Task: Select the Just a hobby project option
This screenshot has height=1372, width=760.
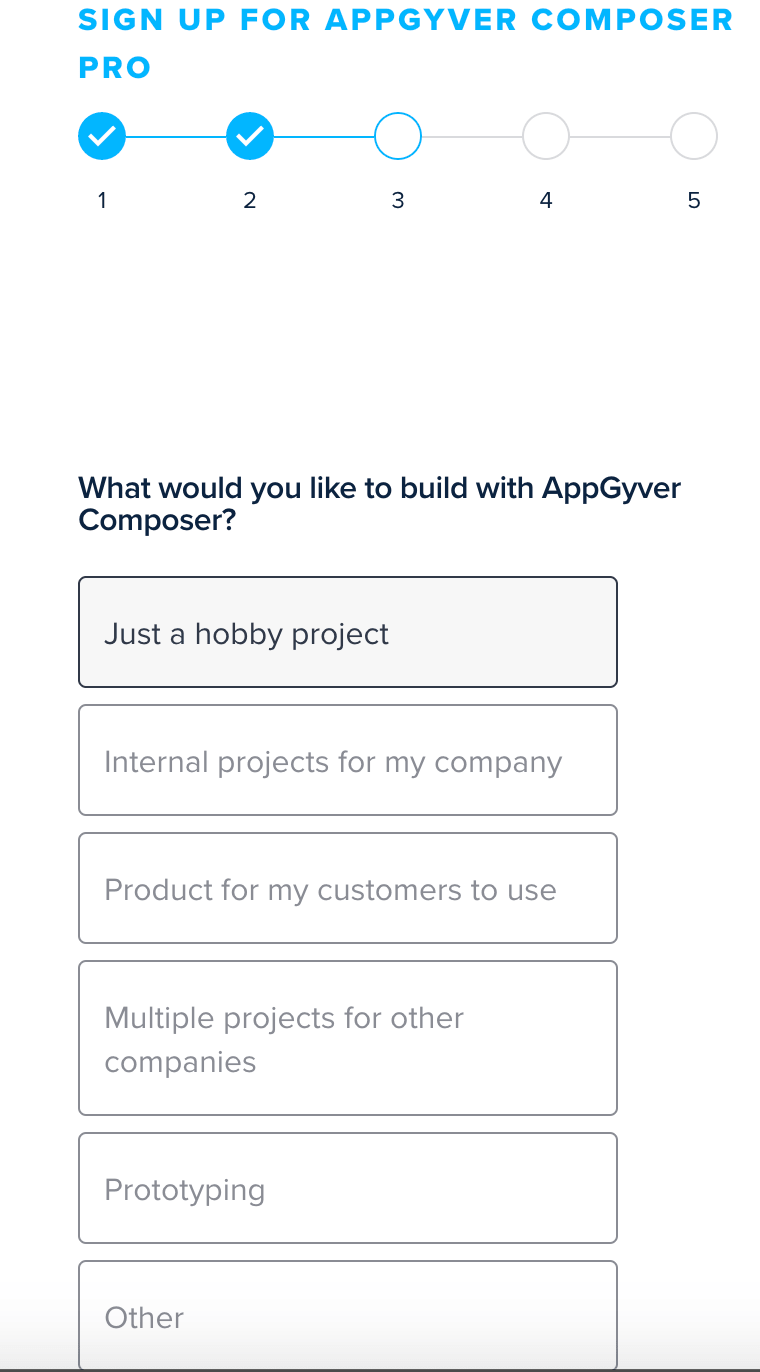Action: click(348, 632)
